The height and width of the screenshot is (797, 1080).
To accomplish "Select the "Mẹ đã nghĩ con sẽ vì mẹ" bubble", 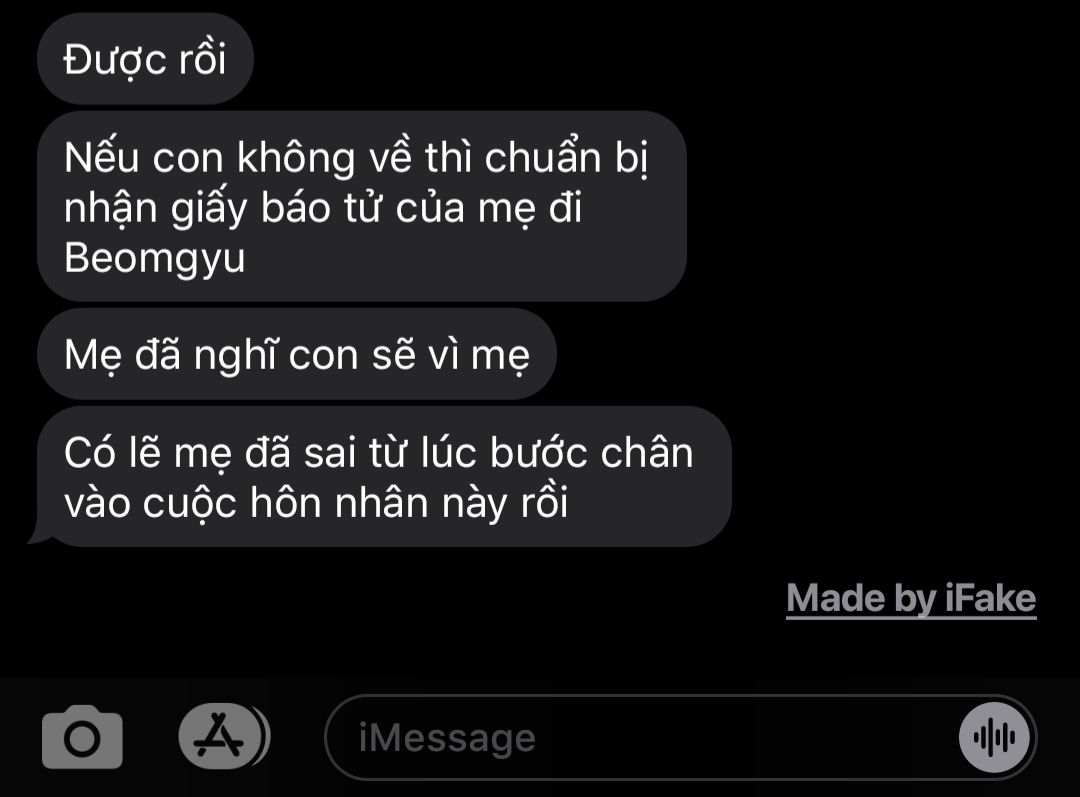I will coord(297,354).
